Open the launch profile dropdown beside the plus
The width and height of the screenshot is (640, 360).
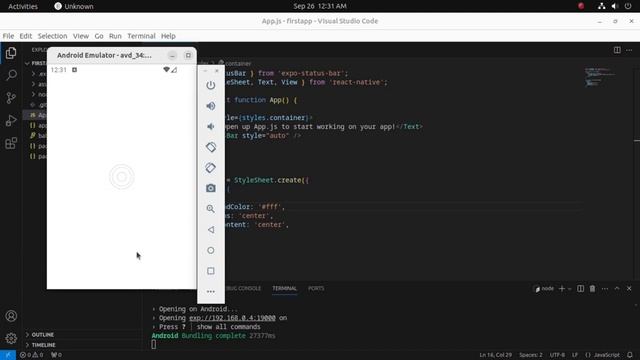[x=570, y=289]
